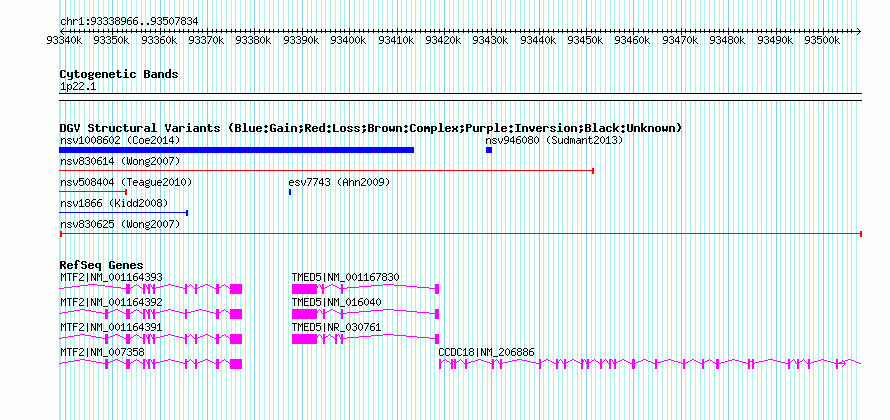
Task: Click the MTF2|NM_007358 transcript label
Action: pyautogui.click(x=102, y=352)
